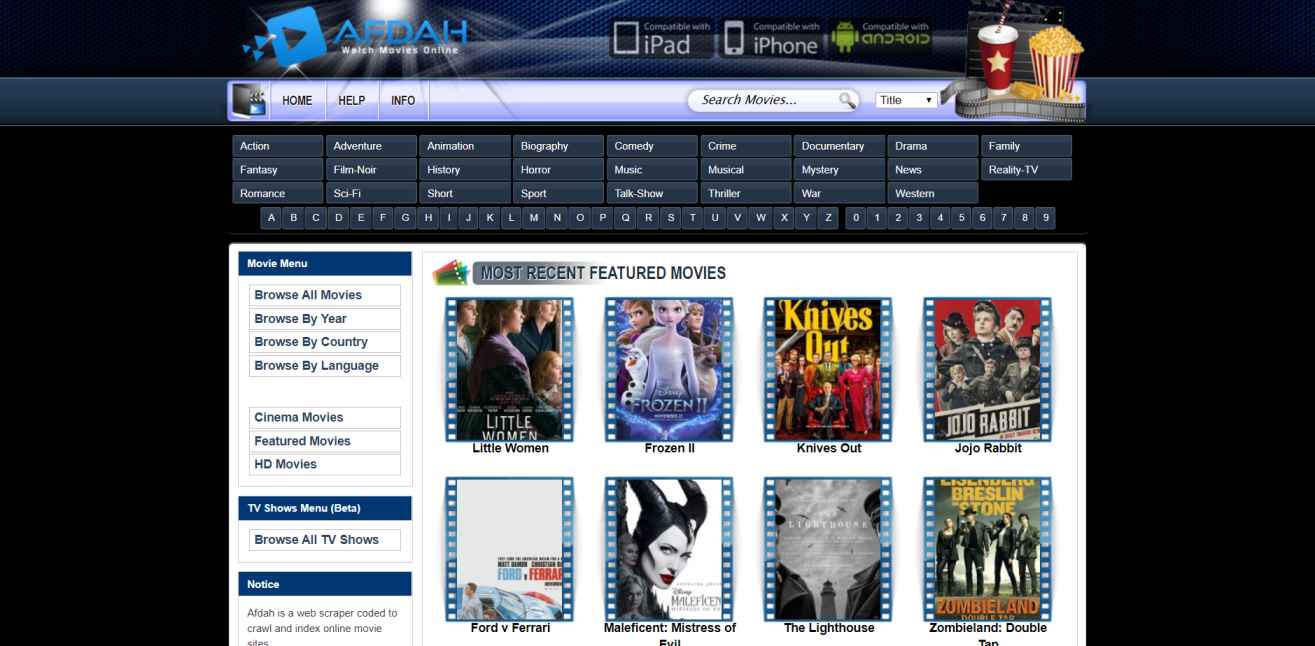Viewport: 1315px width, 646px height.
Task: Open the Little Women poster
Action: click(510, 369)
